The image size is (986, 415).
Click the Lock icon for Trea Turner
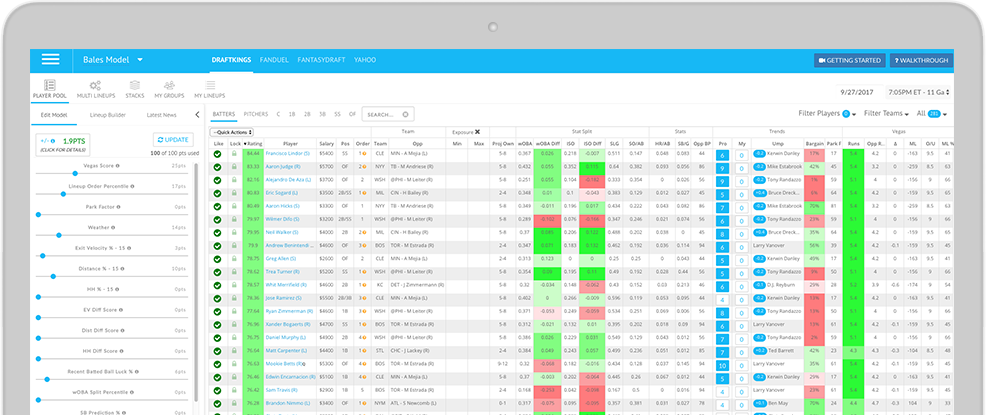(x=235, y=272)
